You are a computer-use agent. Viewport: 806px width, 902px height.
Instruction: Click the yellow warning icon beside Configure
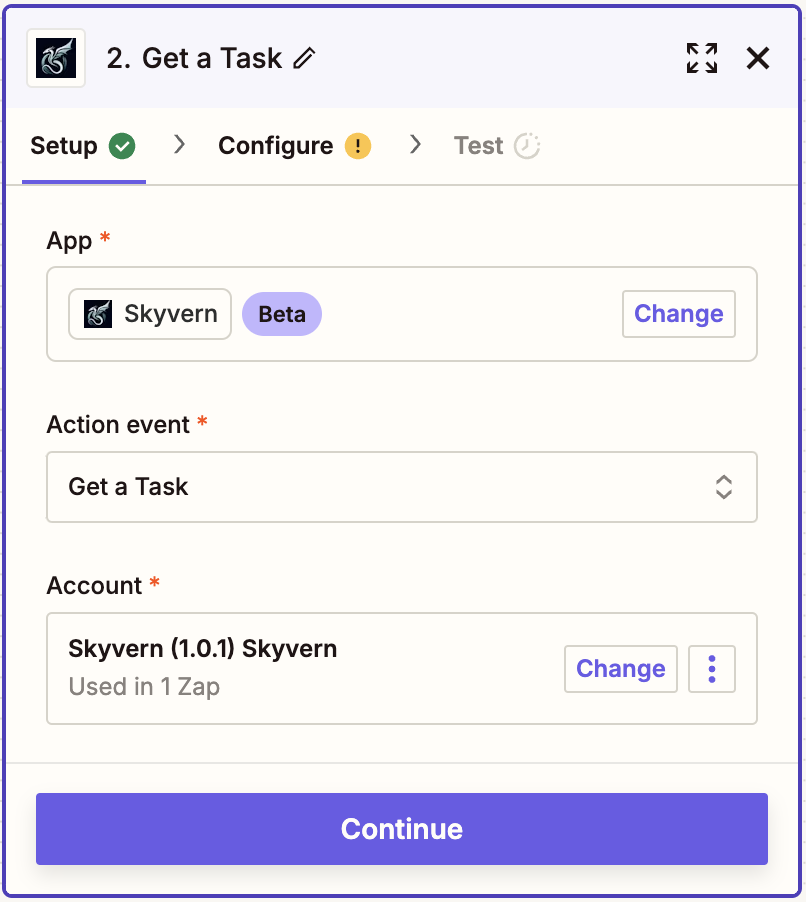coord(358,146)
